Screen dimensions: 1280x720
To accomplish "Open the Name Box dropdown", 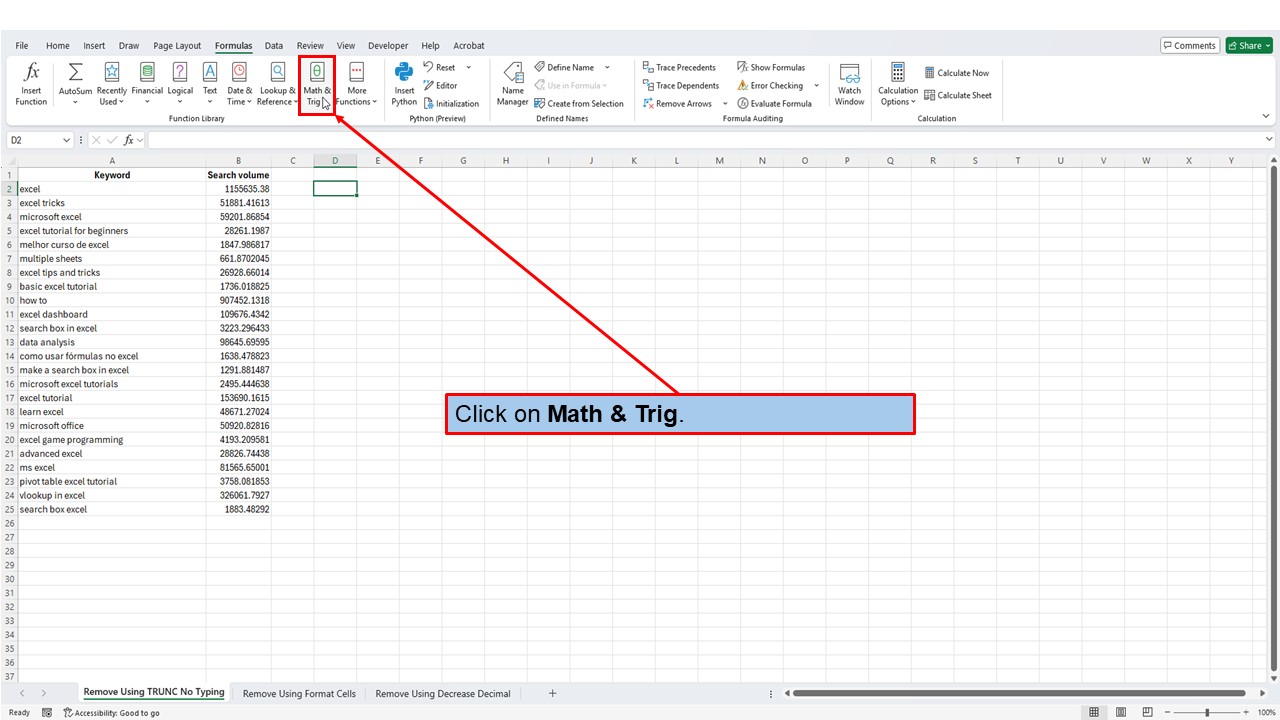I will [x=65, y=140].
